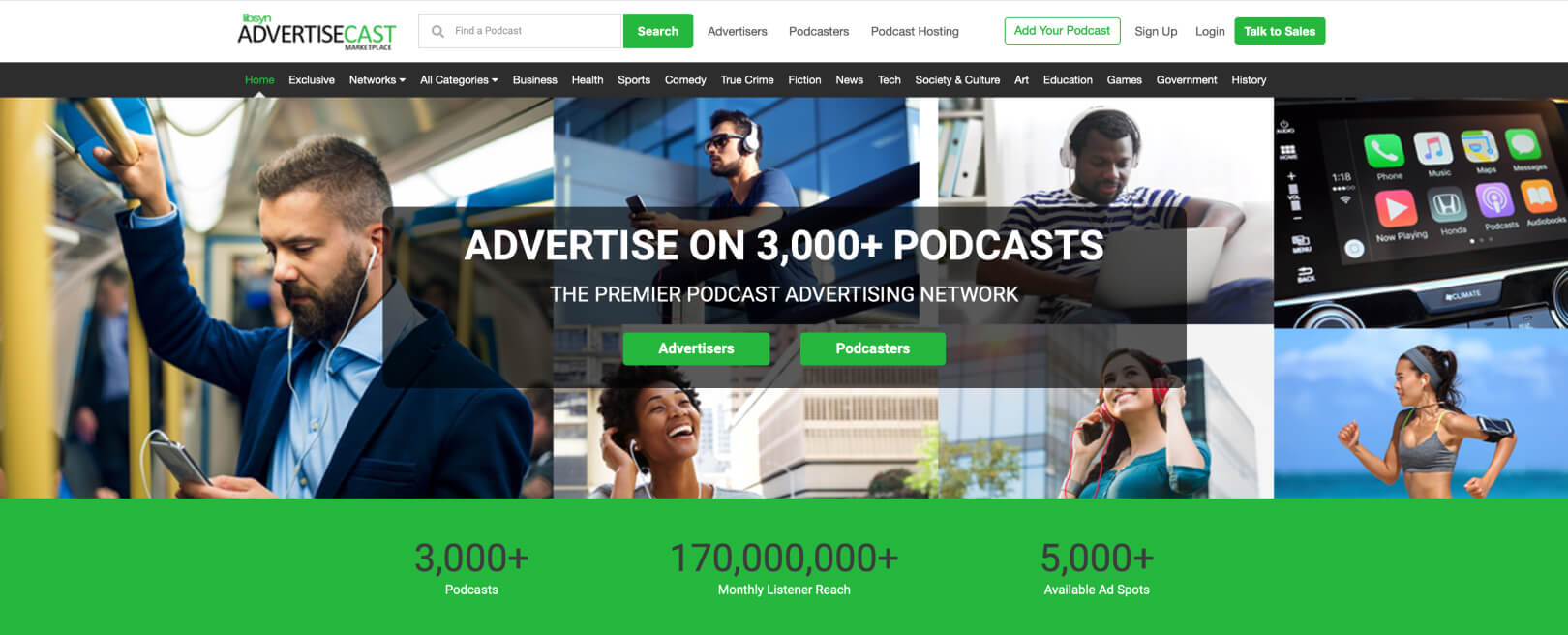This screenshot has height=635, width=1568.
Task: Click the Talk to Sales button
Action: [1280, 31]
